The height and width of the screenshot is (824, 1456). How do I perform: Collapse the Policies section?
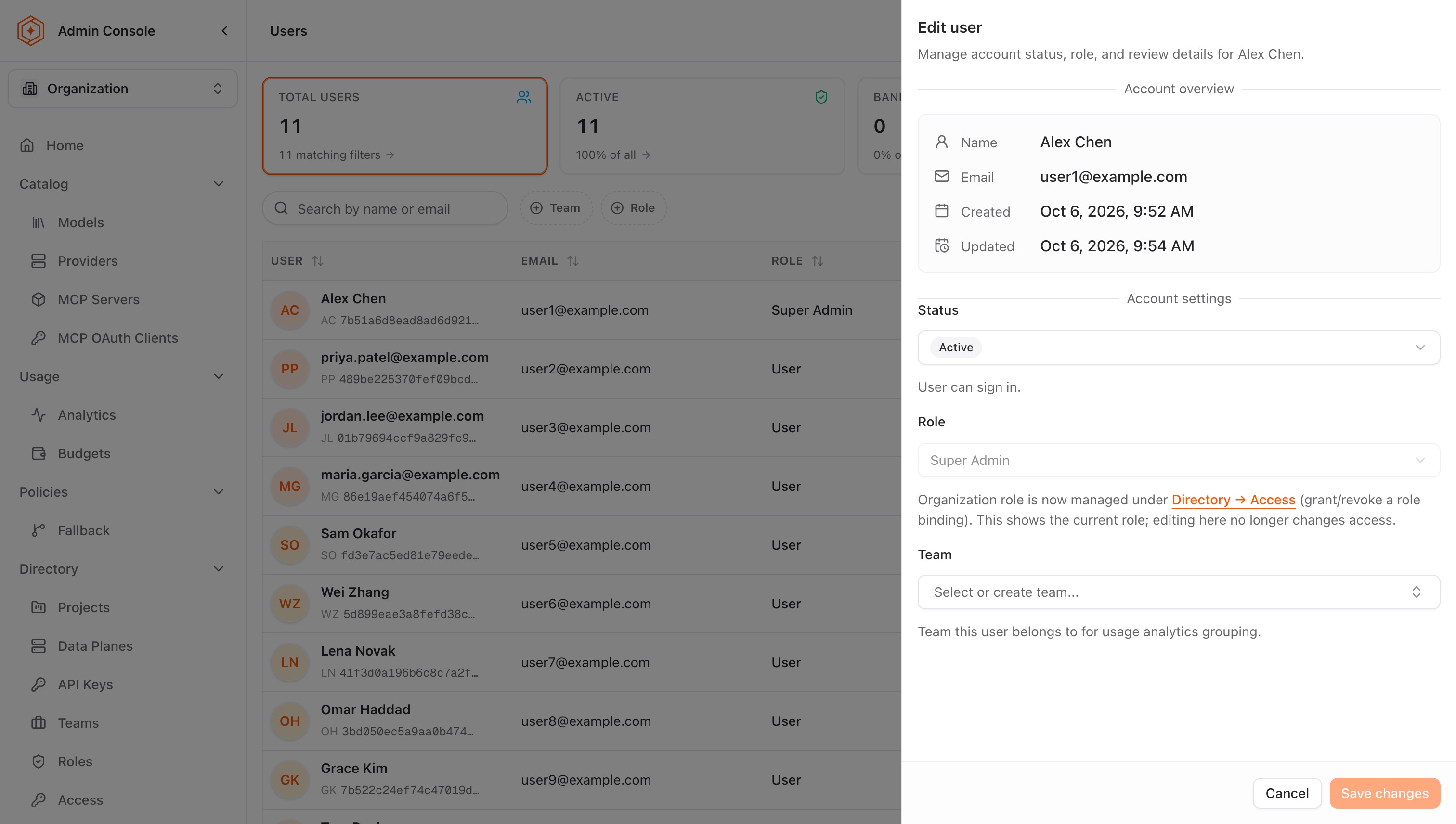(219, 492)
